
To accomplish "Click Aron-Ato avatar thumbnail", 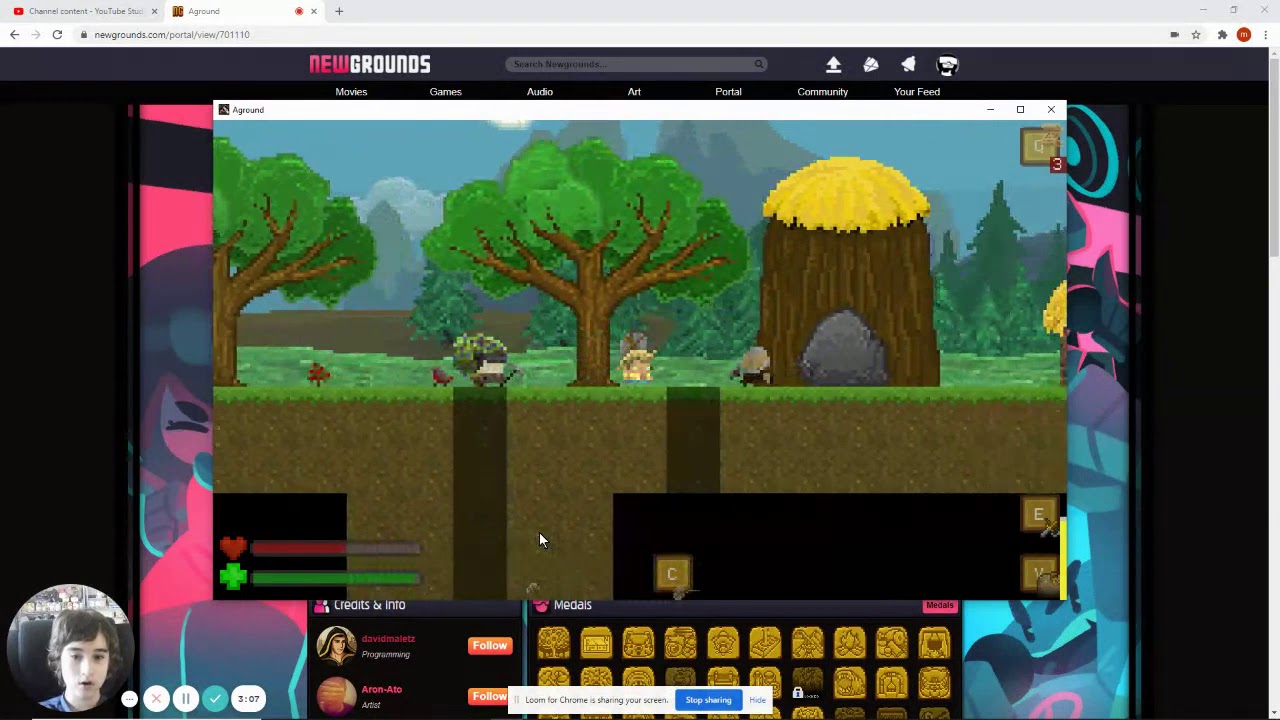I will (336, 696).
